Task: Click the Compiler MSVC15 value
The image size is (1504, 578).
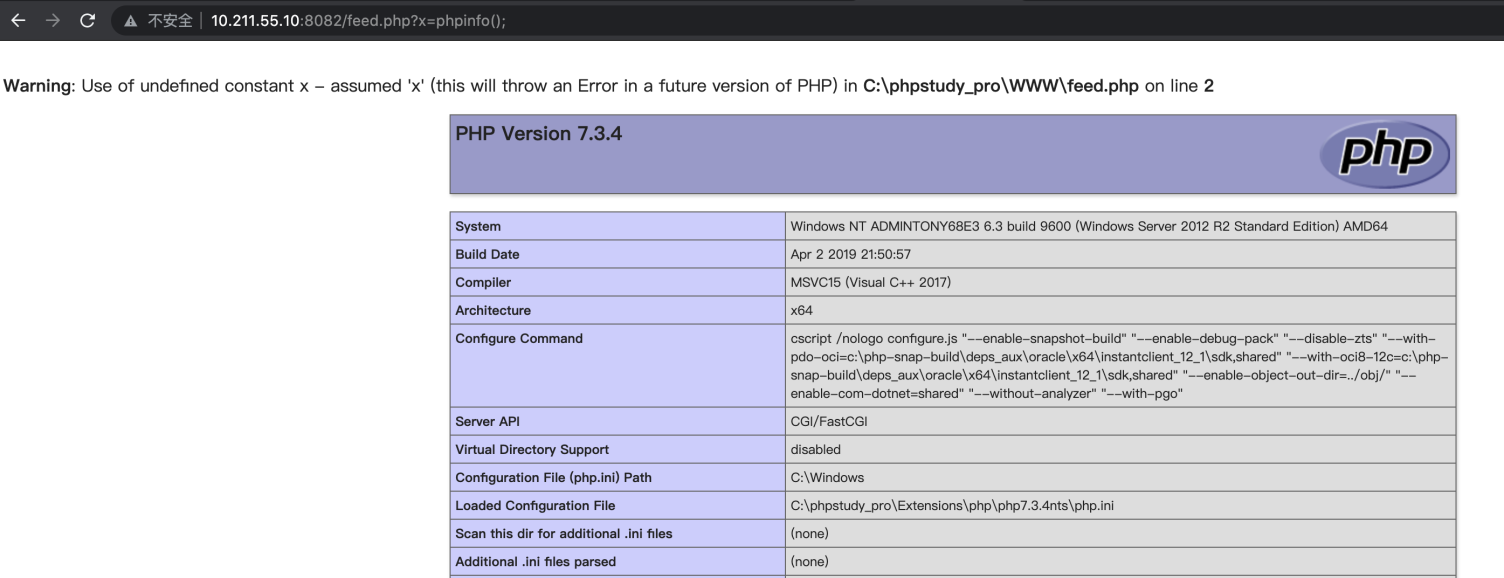Action: point(870,283)
